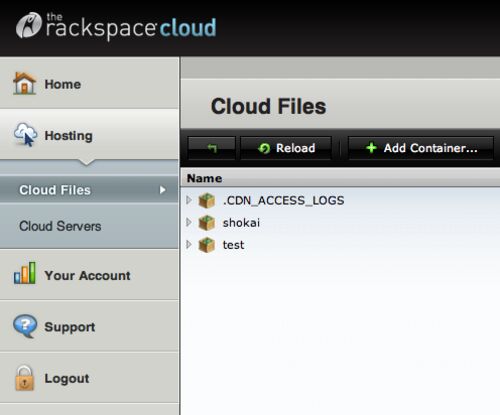Click the Your Account bar chart icon
Screen dimensions: 500x415
click(x=24, y=273)
